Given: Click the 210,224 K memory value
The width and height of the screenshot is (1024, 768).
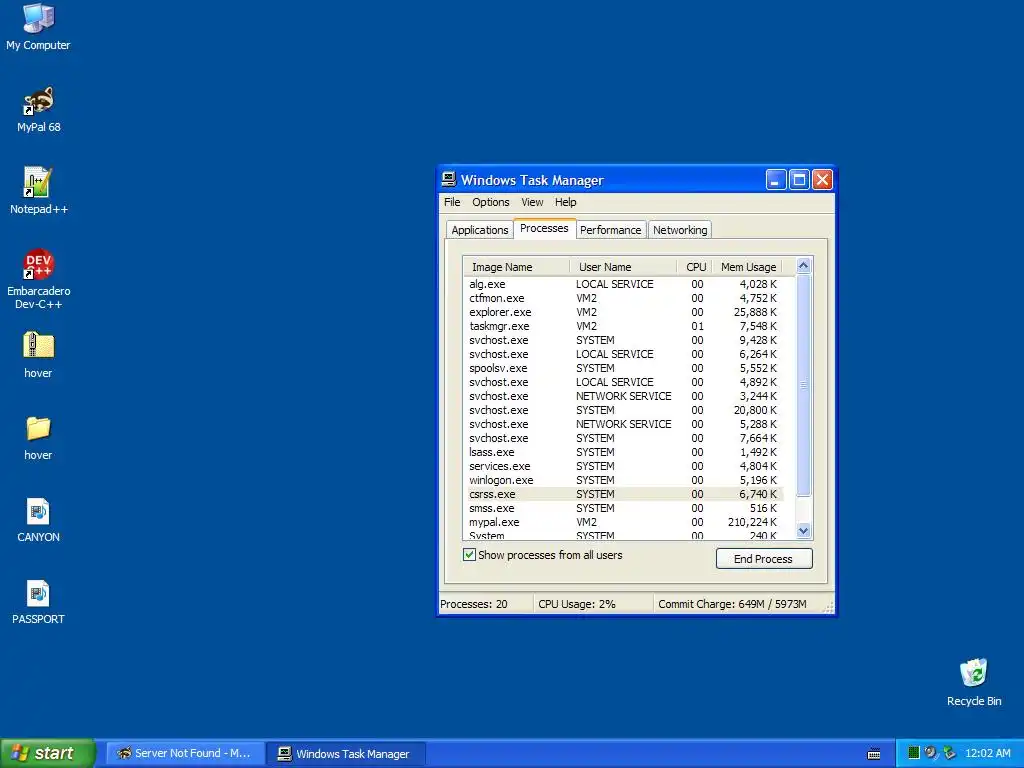Looking at the screenshot, I should pos(752,522).
